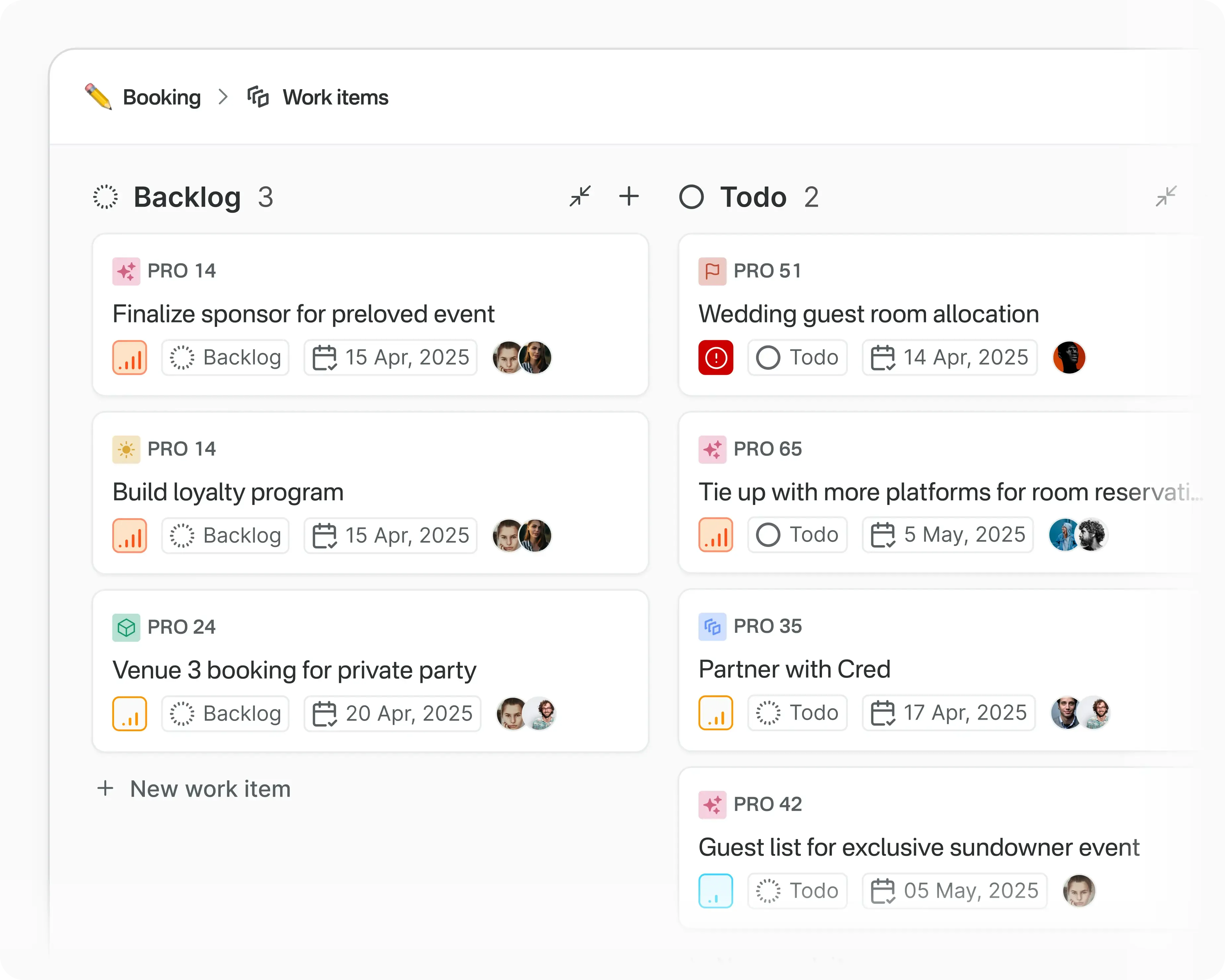Toggle the Backlog spinner status on Finalize sponsor card
Viewport: 1225px width, 980px height.
tap(182, 357)
